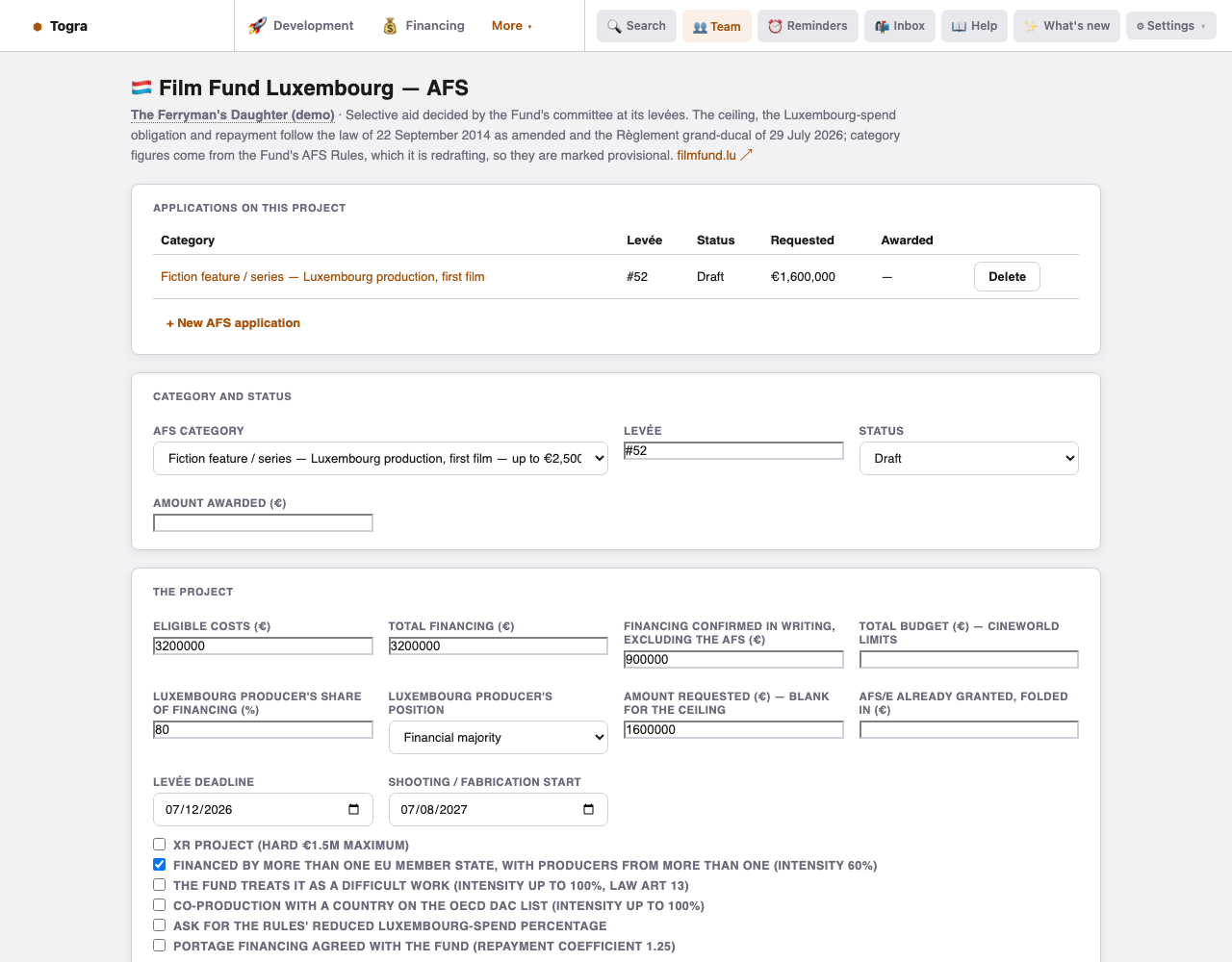Click the Luxembourg flag icon in heading
The height and width of the screenshot is (962, 1232).
coord(141,88)
